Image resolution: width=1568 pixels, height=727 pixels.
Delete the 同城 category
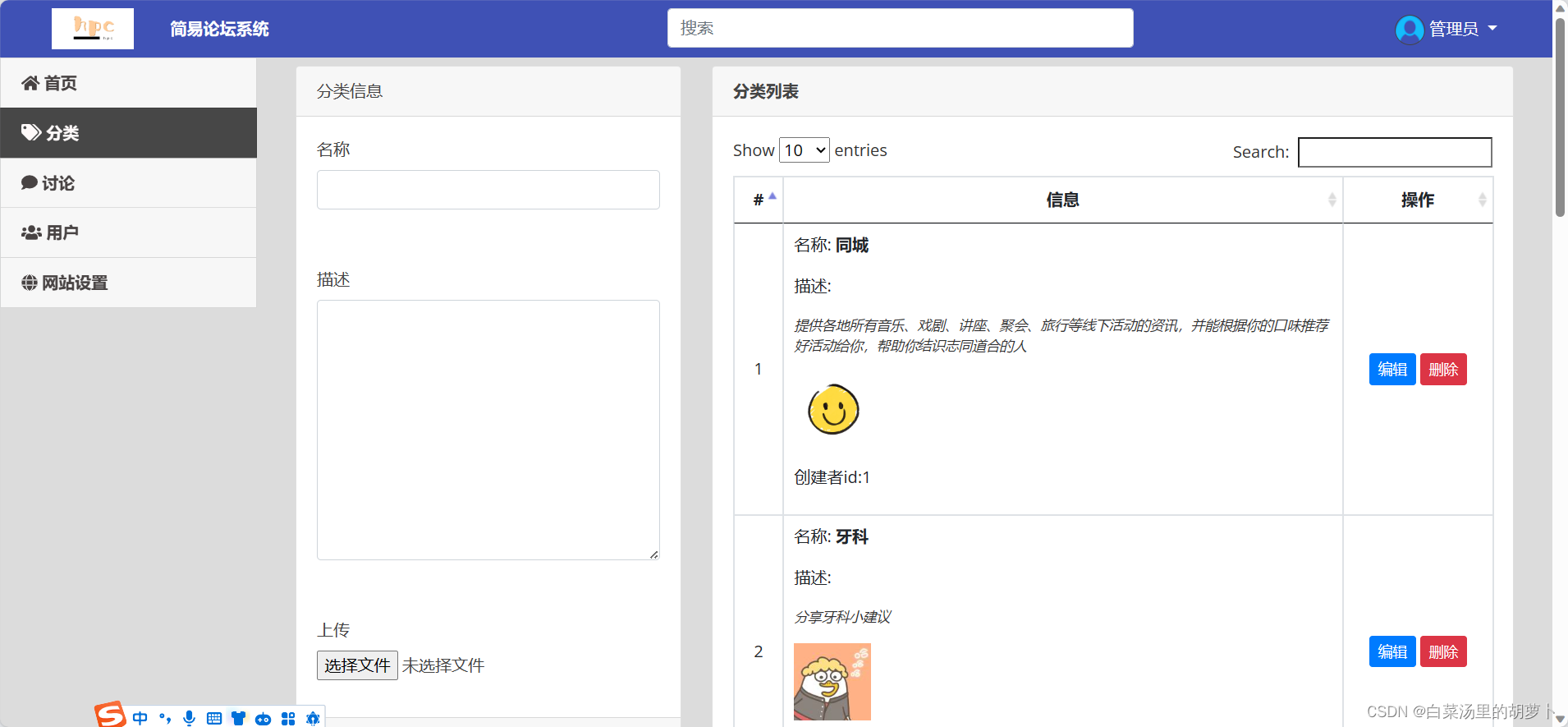1443,370
